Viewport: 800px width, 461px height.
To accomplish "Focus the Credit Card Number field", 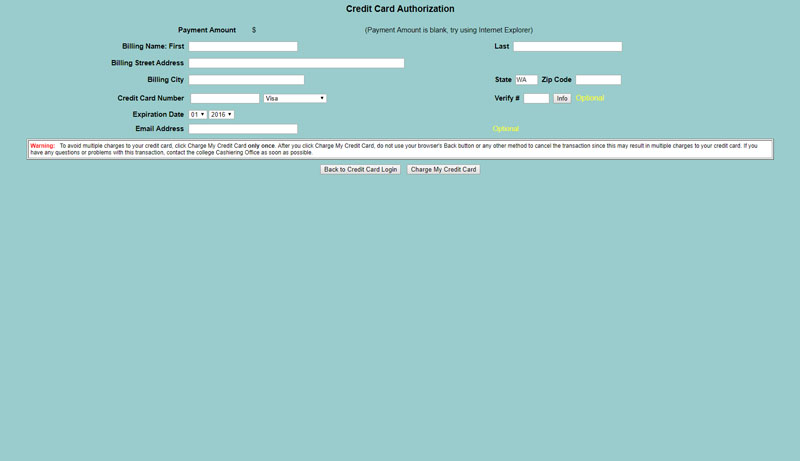I will 225,98.
